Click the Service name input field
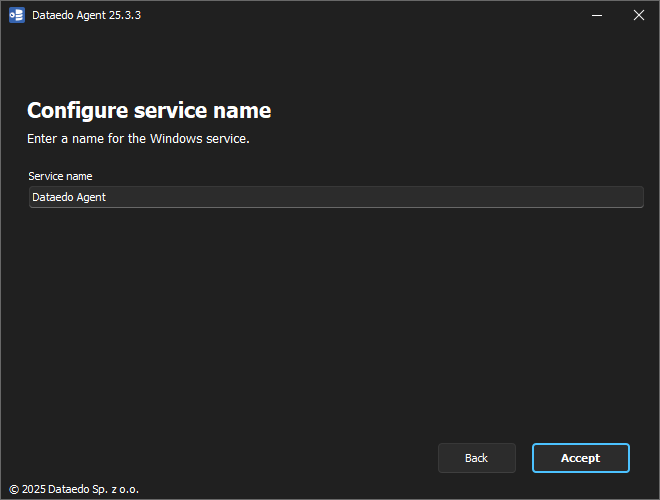 coord(336,197)
